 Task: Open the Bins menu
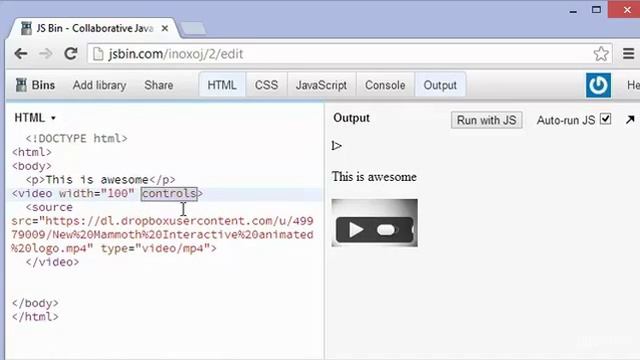[x=43, y=85]
